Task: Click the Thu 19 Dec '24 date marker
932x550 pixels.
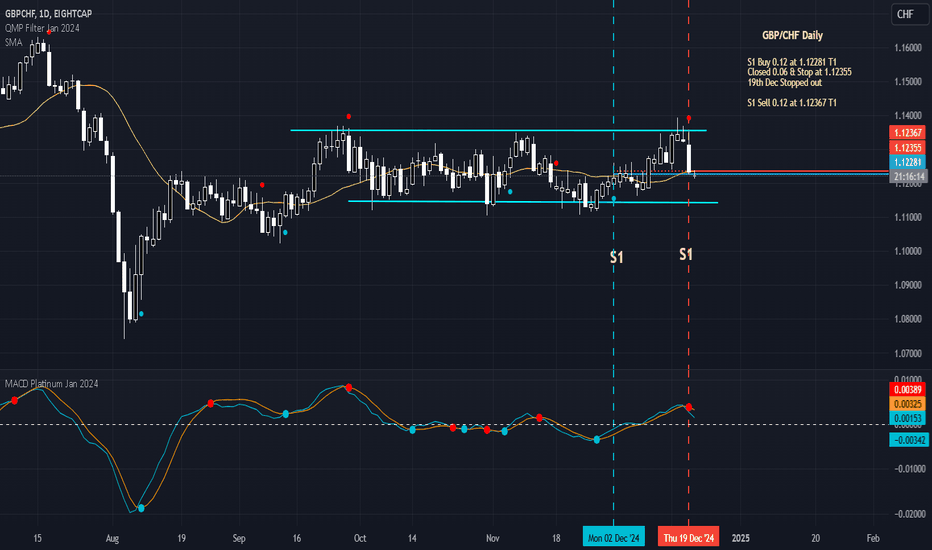Action: point(688,538)
